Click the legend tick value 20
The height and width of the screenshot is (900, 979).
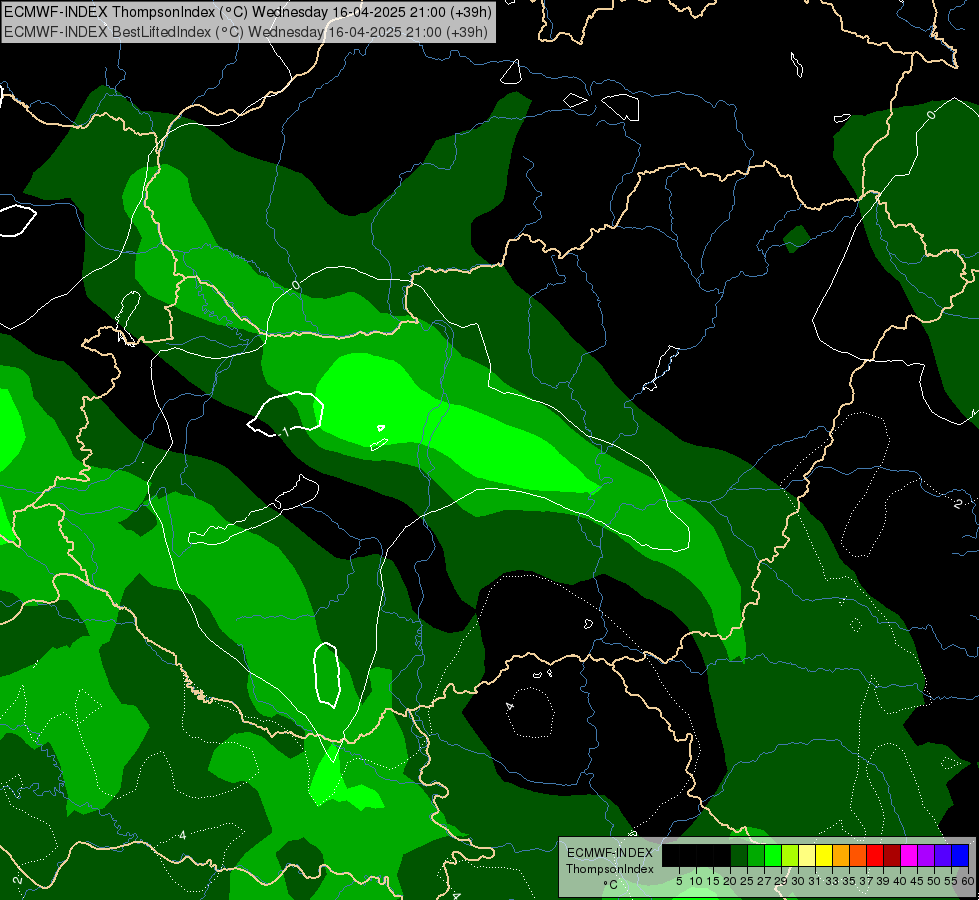point(730,881)
